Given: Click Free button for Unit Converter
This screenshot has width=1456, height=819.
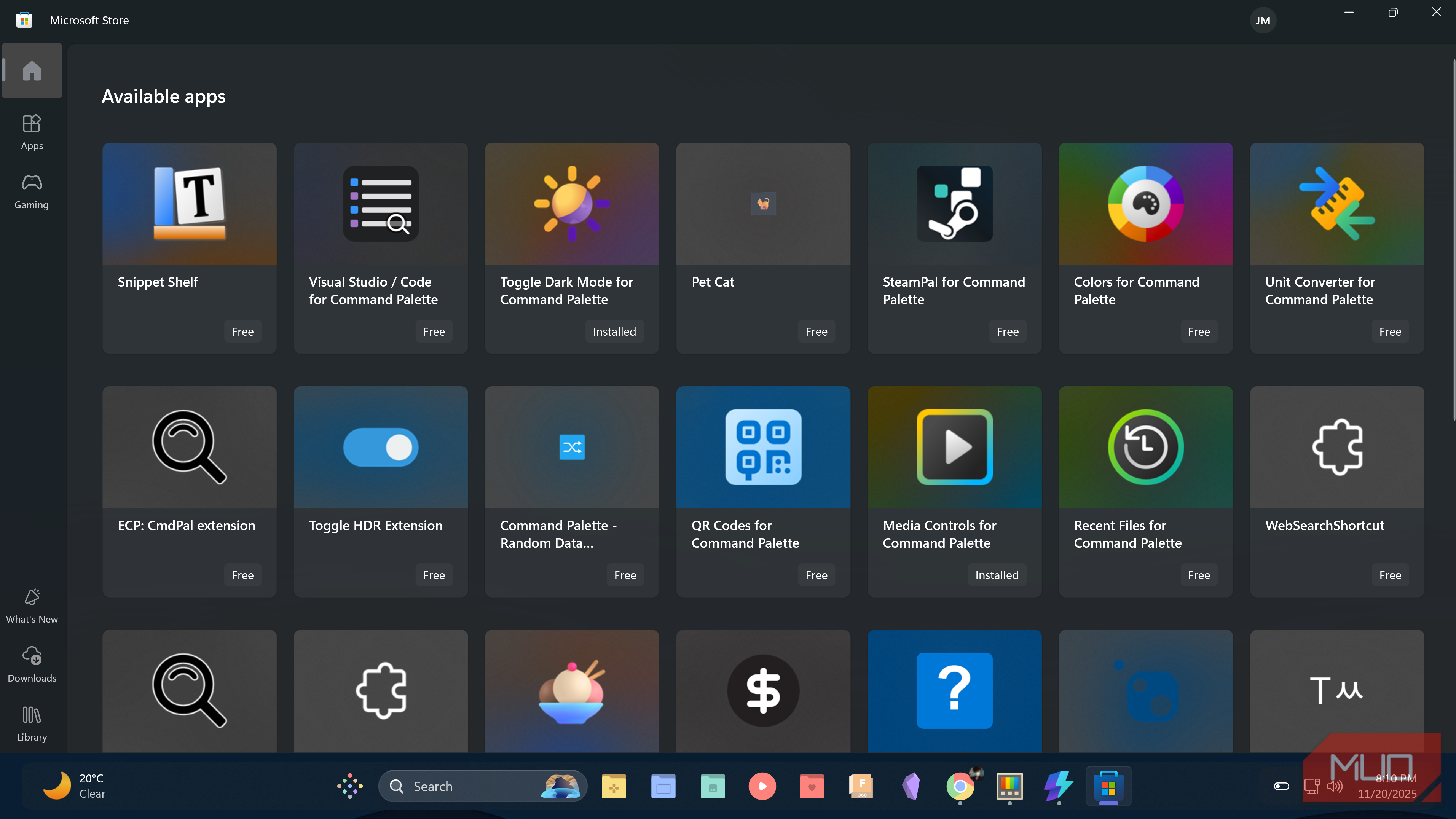Looking at the screenshot, I should pos(1390,332).
